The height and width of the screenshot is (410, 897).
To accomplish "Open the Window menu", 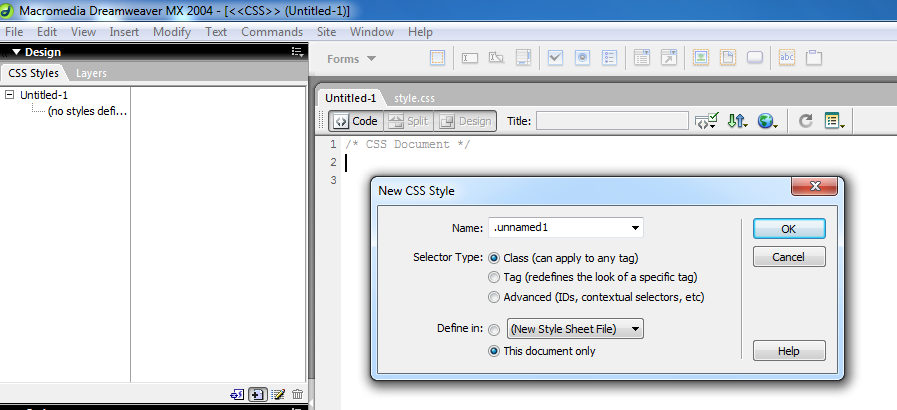I will tap(372, 32).
